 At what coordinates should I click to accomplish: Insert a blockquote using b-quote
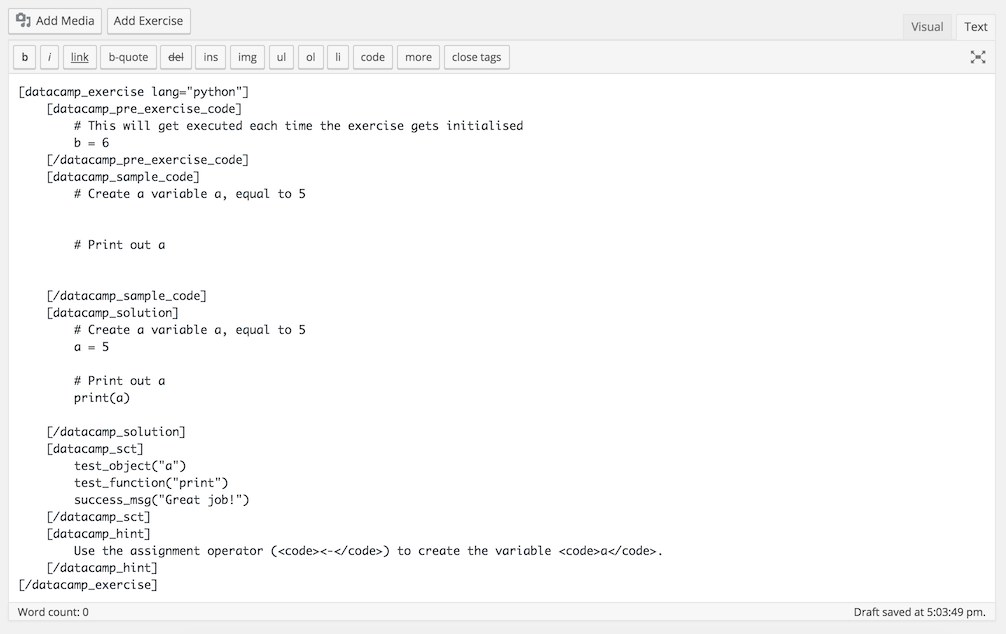click(128, 57)
